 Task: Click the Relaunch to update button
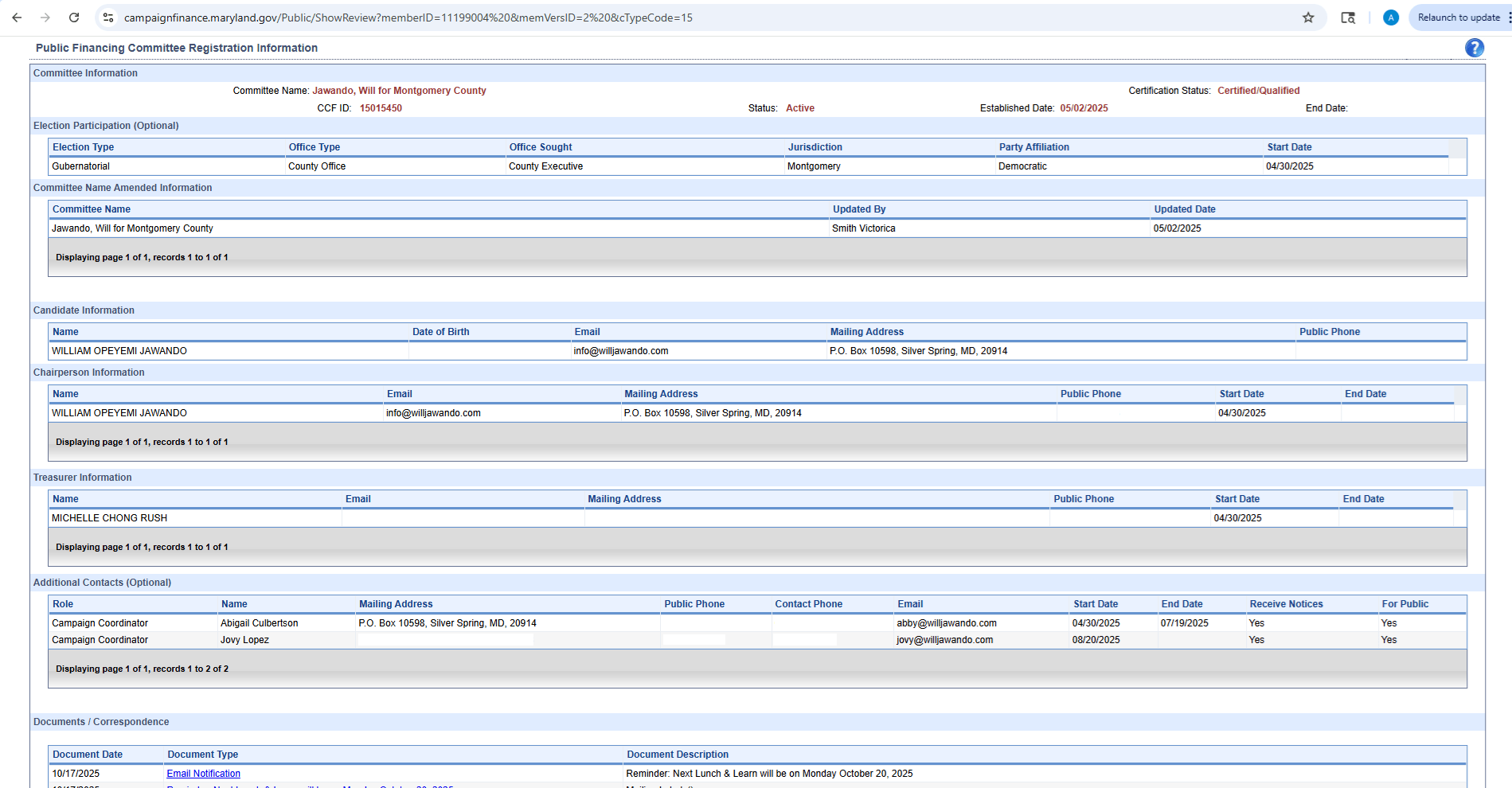tap(1458, 18)
